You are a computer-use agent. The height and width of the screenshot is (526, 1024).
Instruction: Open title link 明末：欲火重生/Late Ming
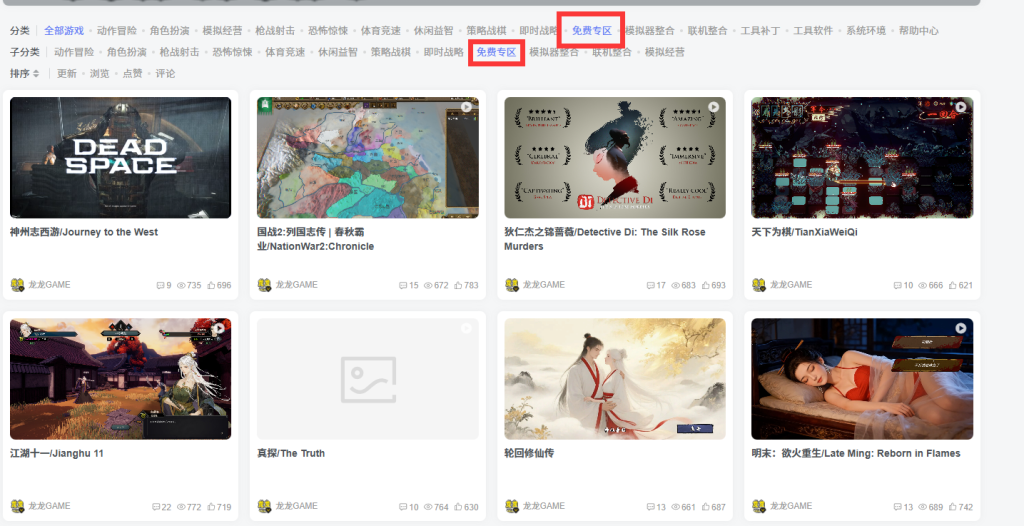point(856,453)
